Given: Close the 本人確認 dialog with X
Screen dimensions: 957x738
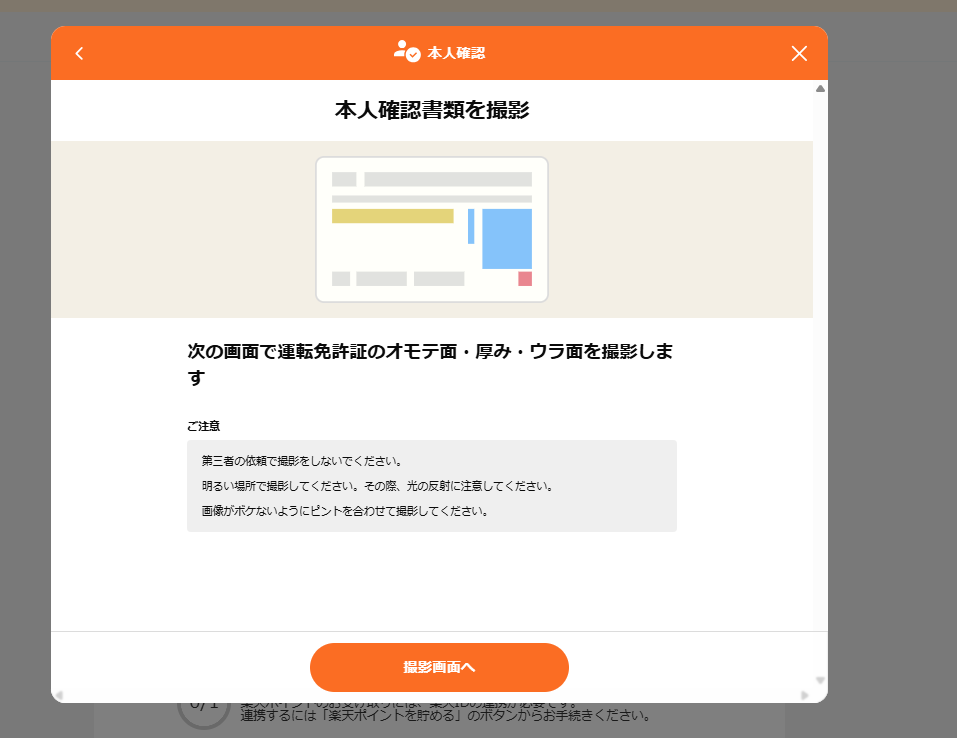Looking at the screenshot, I should (799, 54).
